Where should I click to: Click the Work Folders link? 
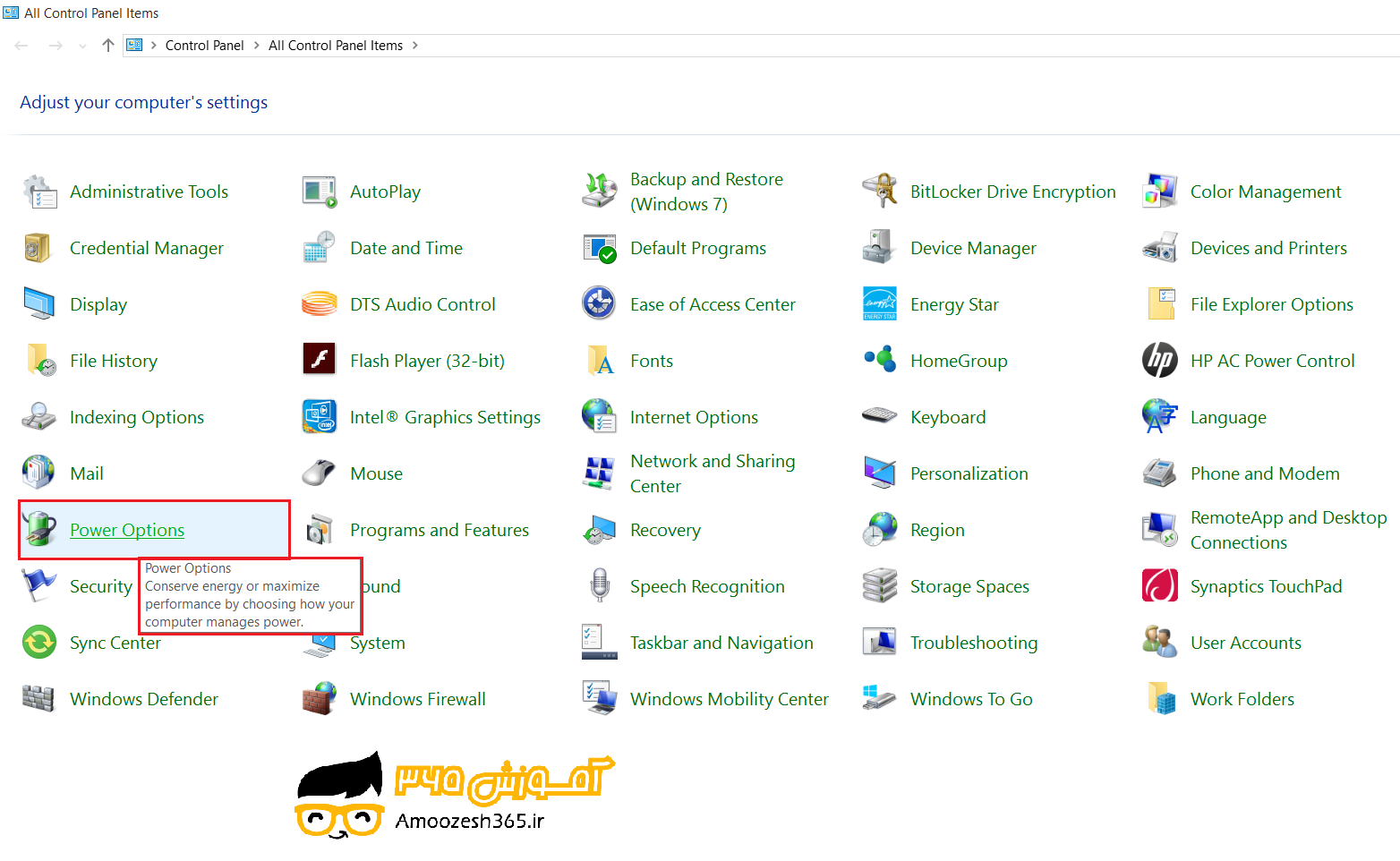click(1242, 699)
